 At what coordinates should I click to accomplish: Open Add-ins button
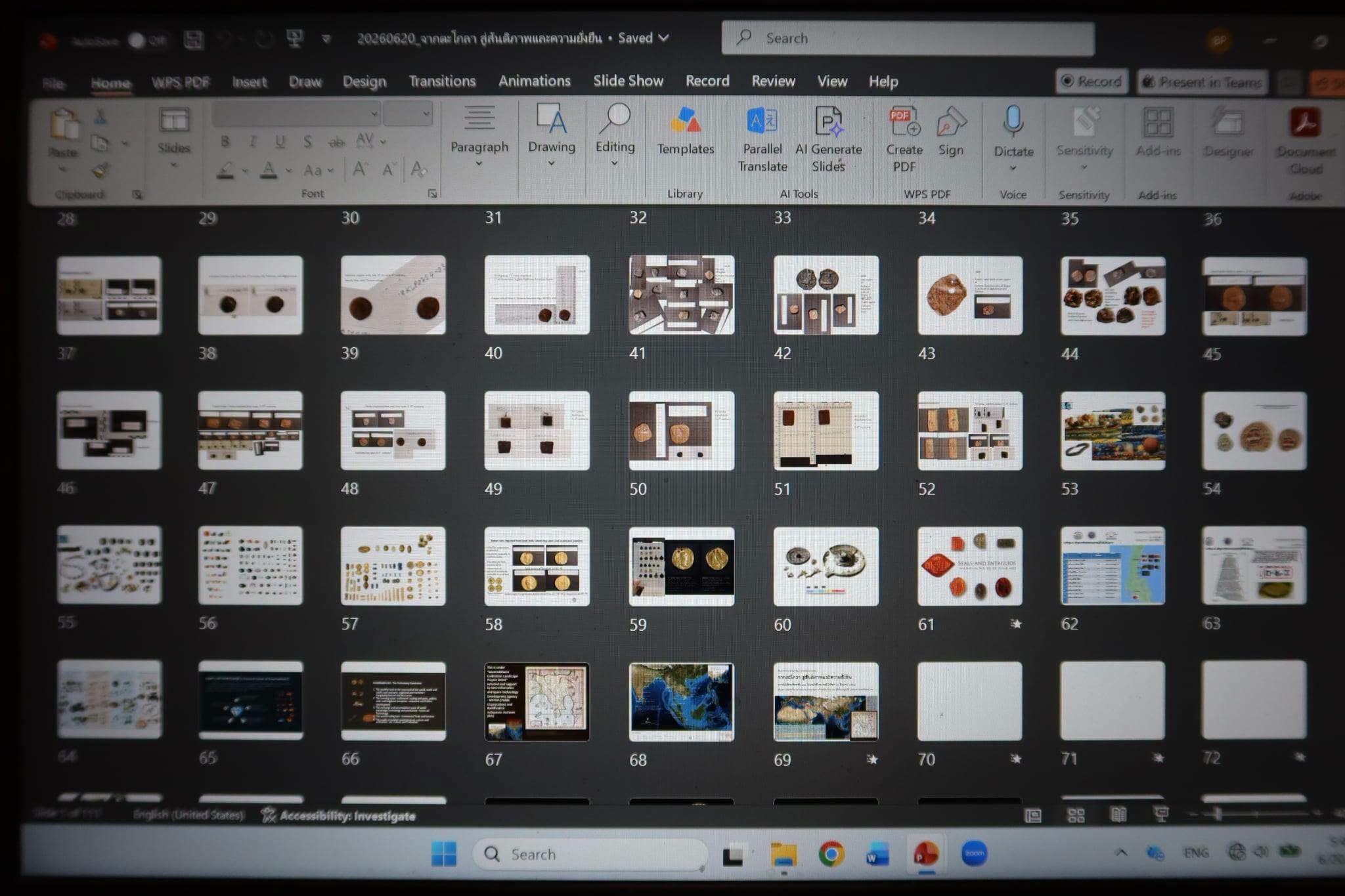pyautogui.click(x=1158, y=133)
